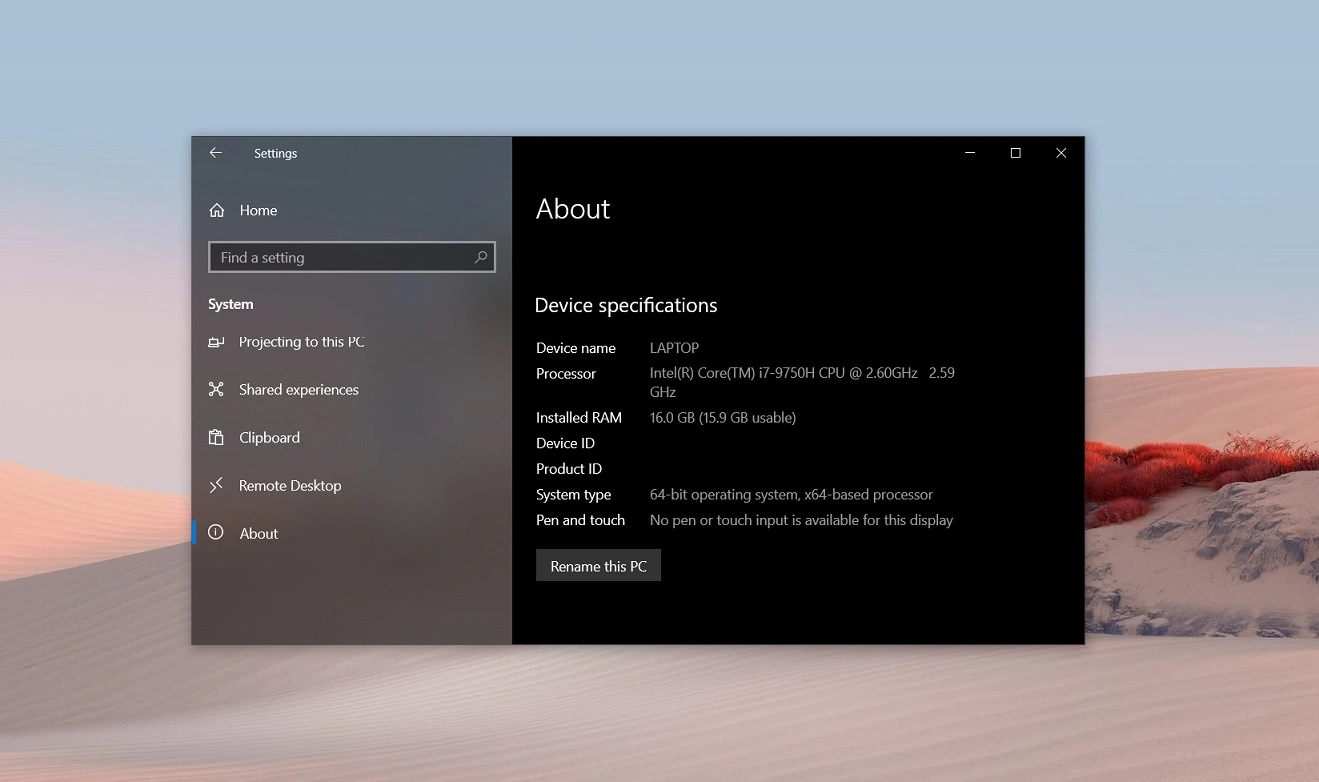The height and width of the screenshot is (782, 1319).
Task: Select the Shared experiences text label
Action: [298, 390]
